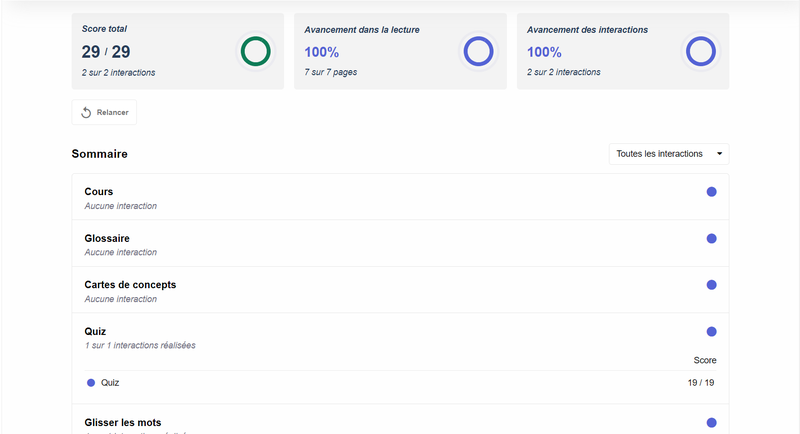Click the 19 / 19 quiz score value
The height and width of the screenshot is (434, 800).
click(701, 383)
